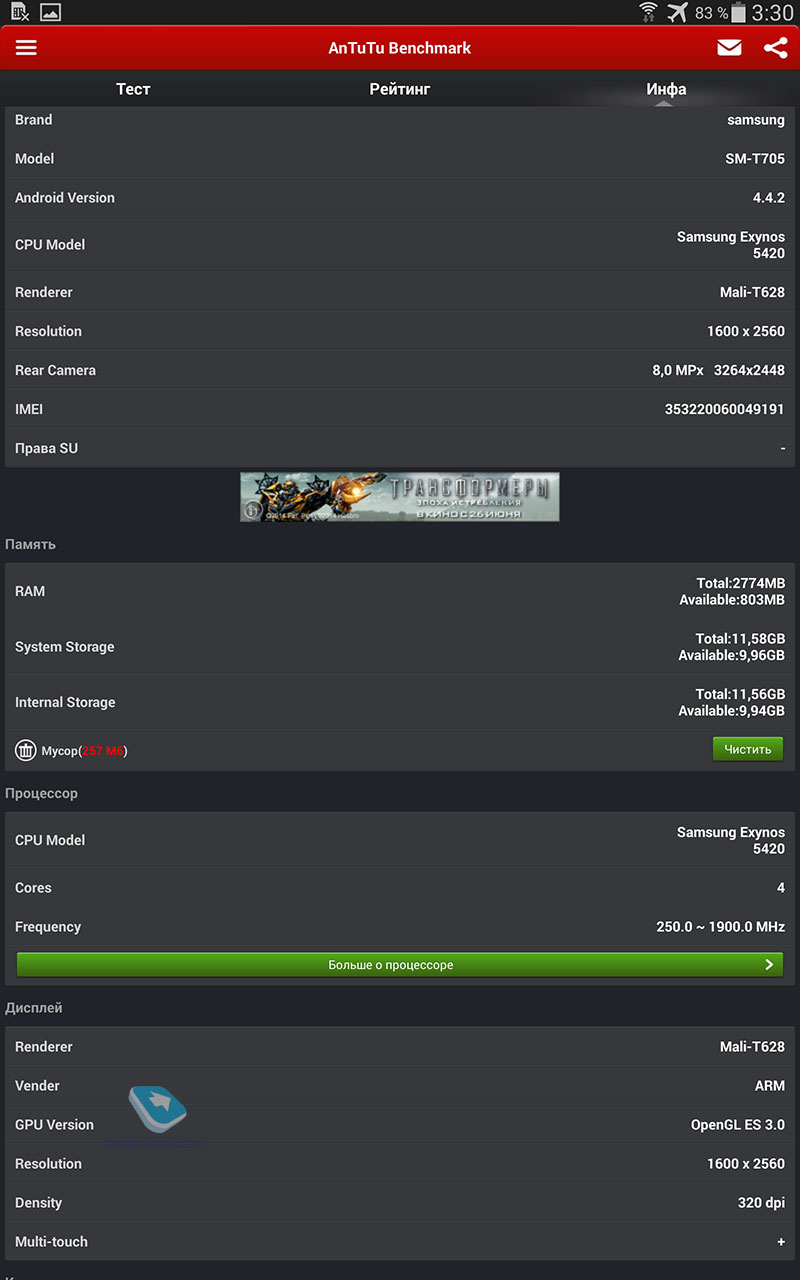The image size is (800, 1280).
Task: Tap the Multi-touch row
Action: (x=400, y=1241)
